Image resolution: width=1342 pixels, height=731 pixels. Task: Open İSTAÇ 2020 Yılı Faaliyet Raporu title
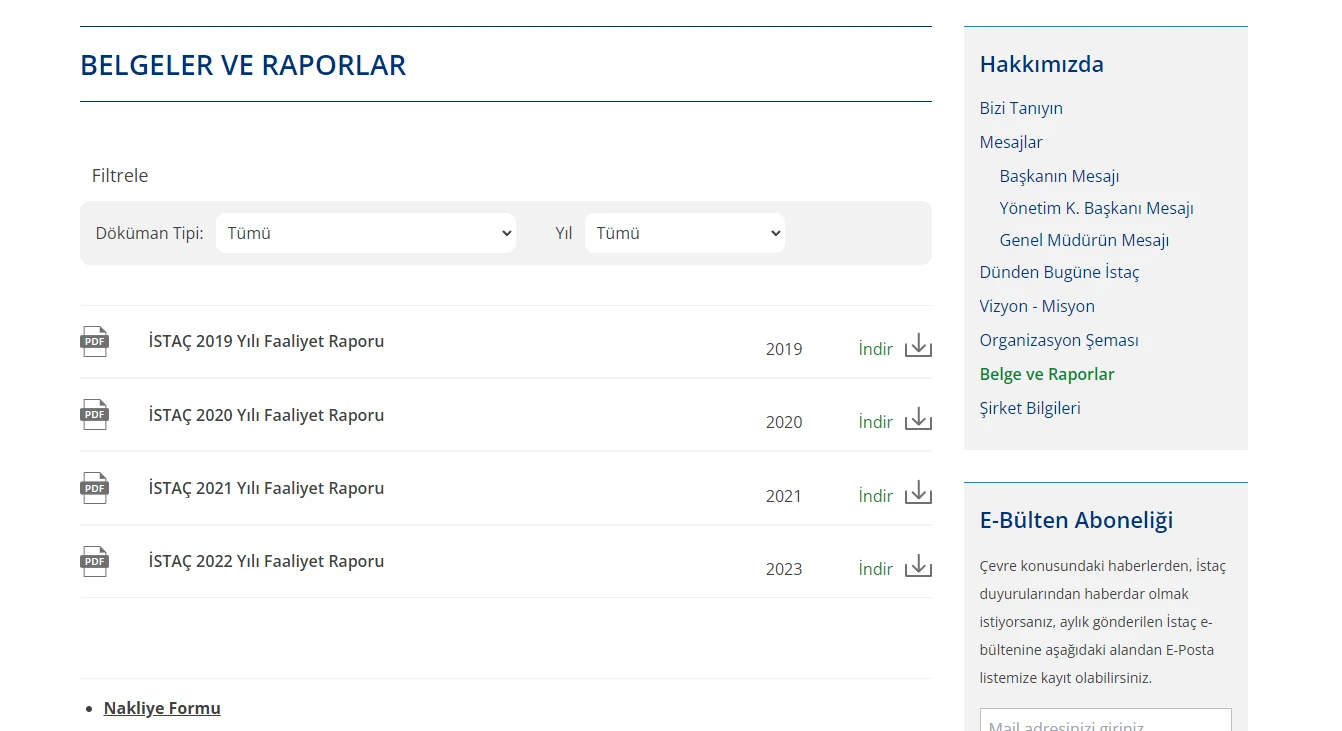(266, 415)
